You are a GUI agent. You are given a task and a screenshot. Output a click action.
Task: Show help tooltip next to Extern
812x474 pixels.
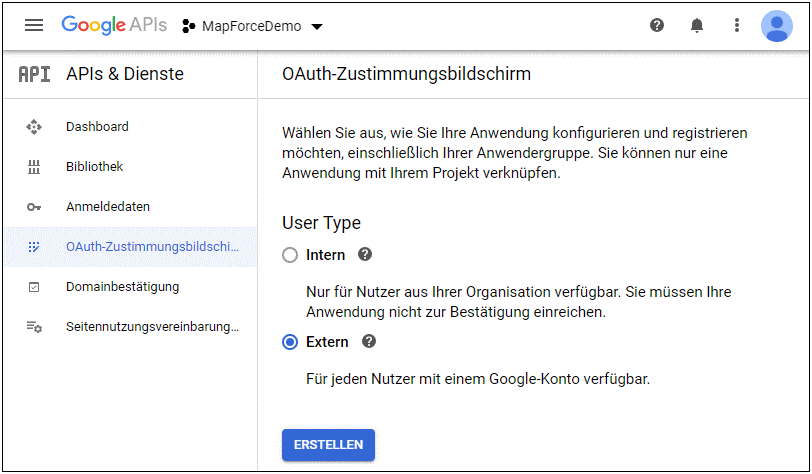369,342
